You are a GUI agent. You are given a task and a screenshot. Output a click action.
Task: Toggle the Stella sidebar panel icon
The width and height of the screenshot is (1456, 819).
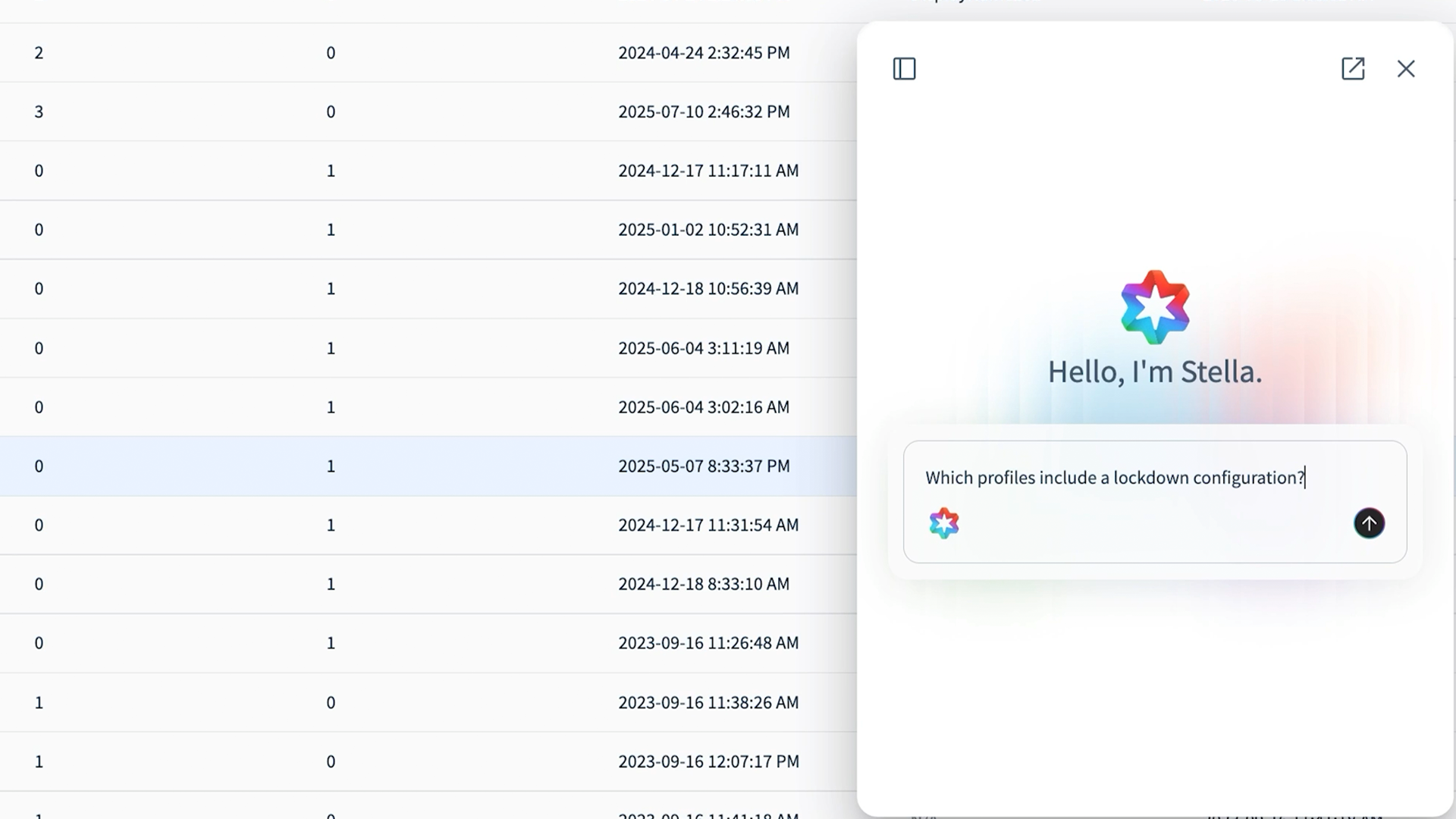tap(904, 69)
